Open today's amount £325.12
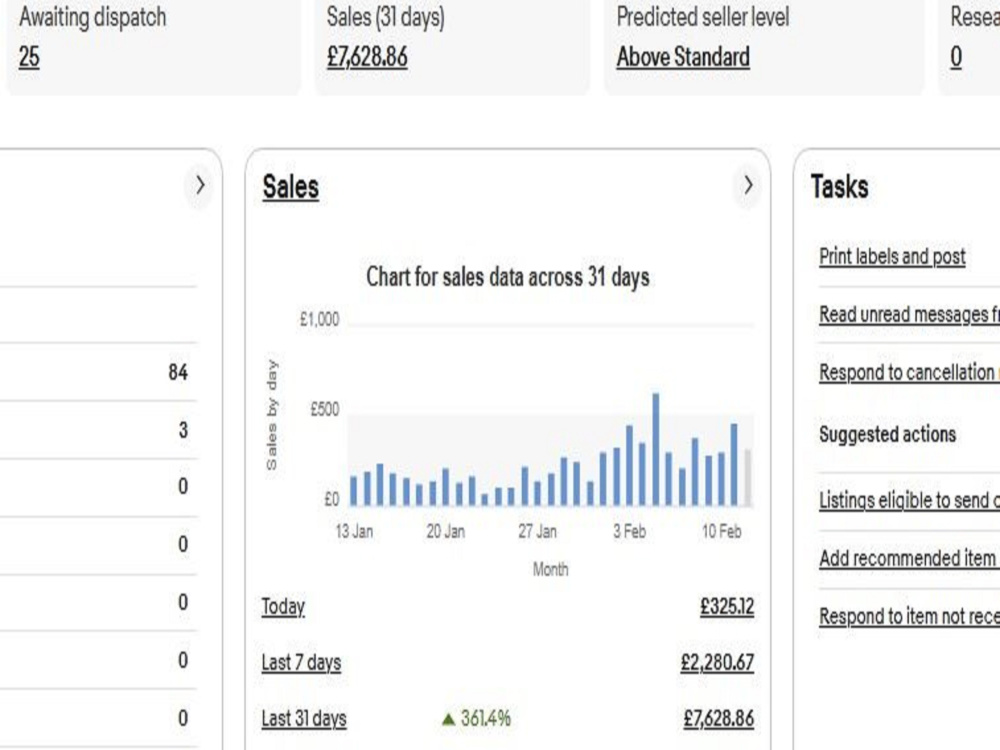1000x750 pixels. 727,607
